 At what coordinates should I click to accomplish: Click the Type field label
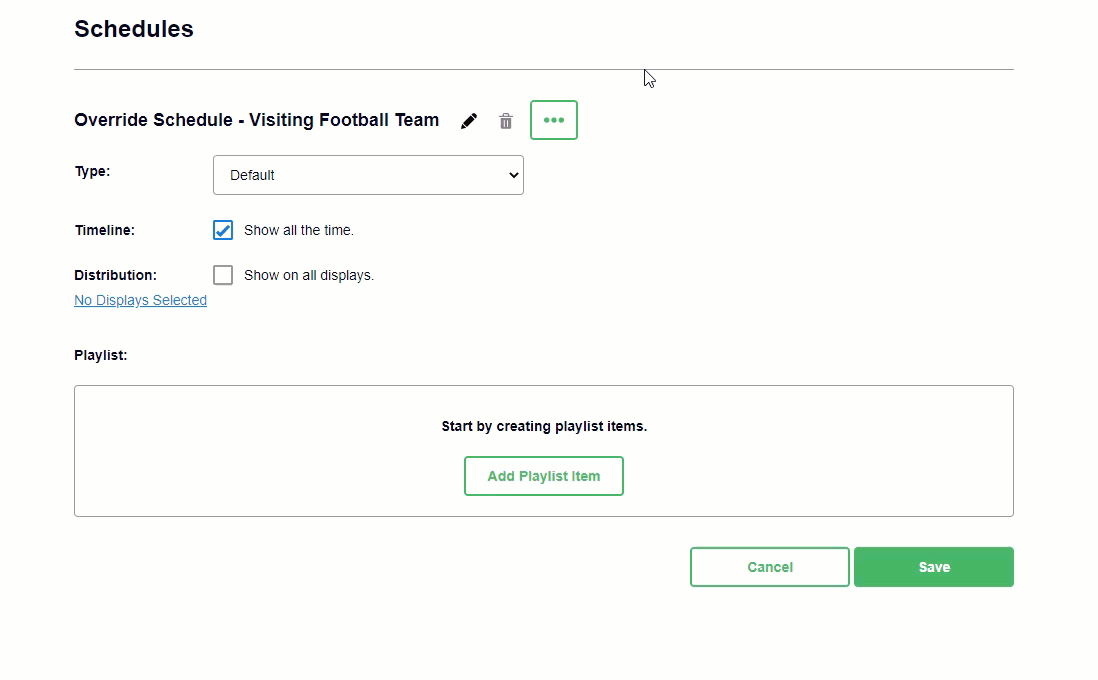(x=92, y=171)
